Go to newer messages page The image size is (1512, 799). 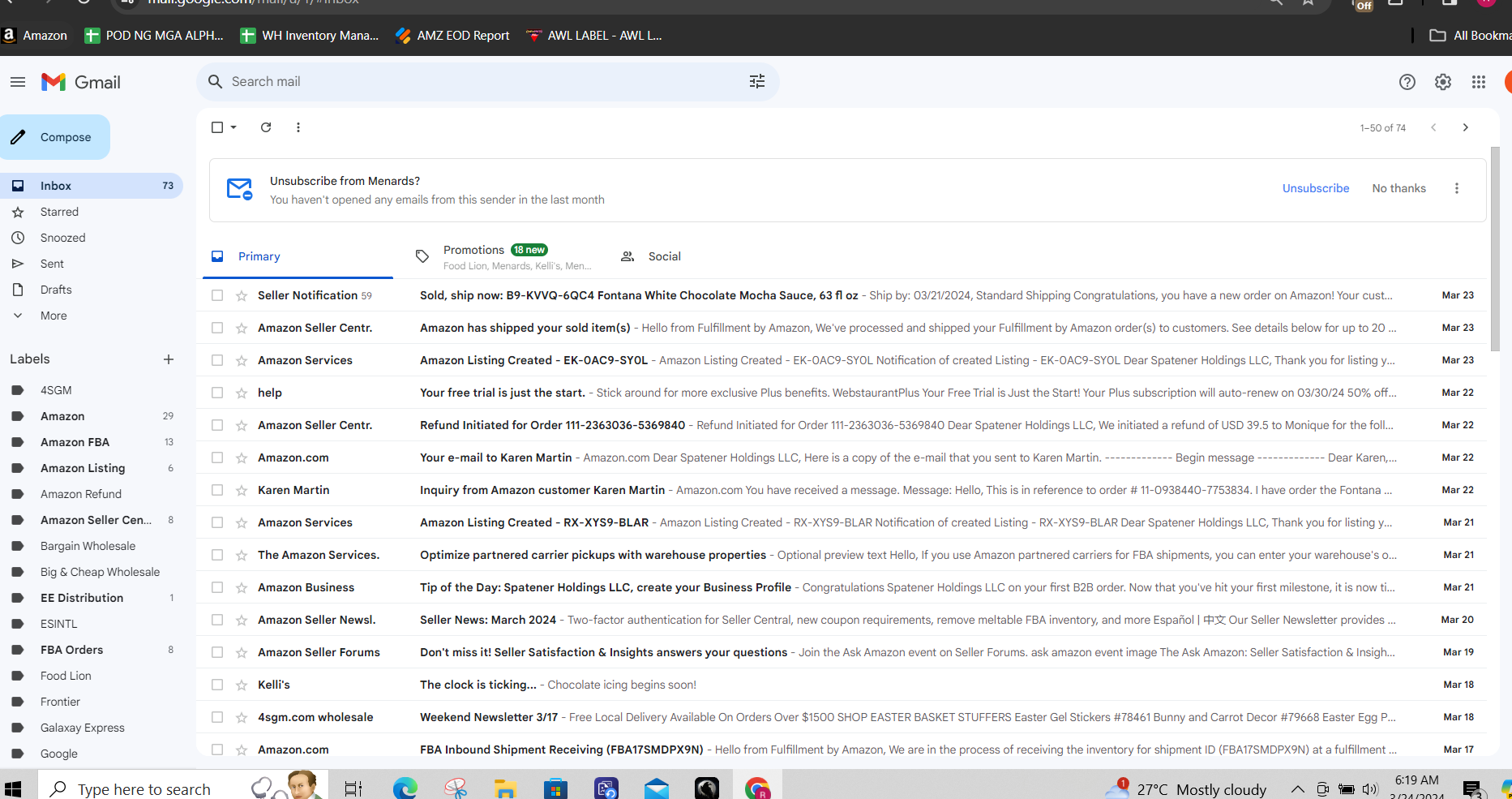click(1433, 127)
